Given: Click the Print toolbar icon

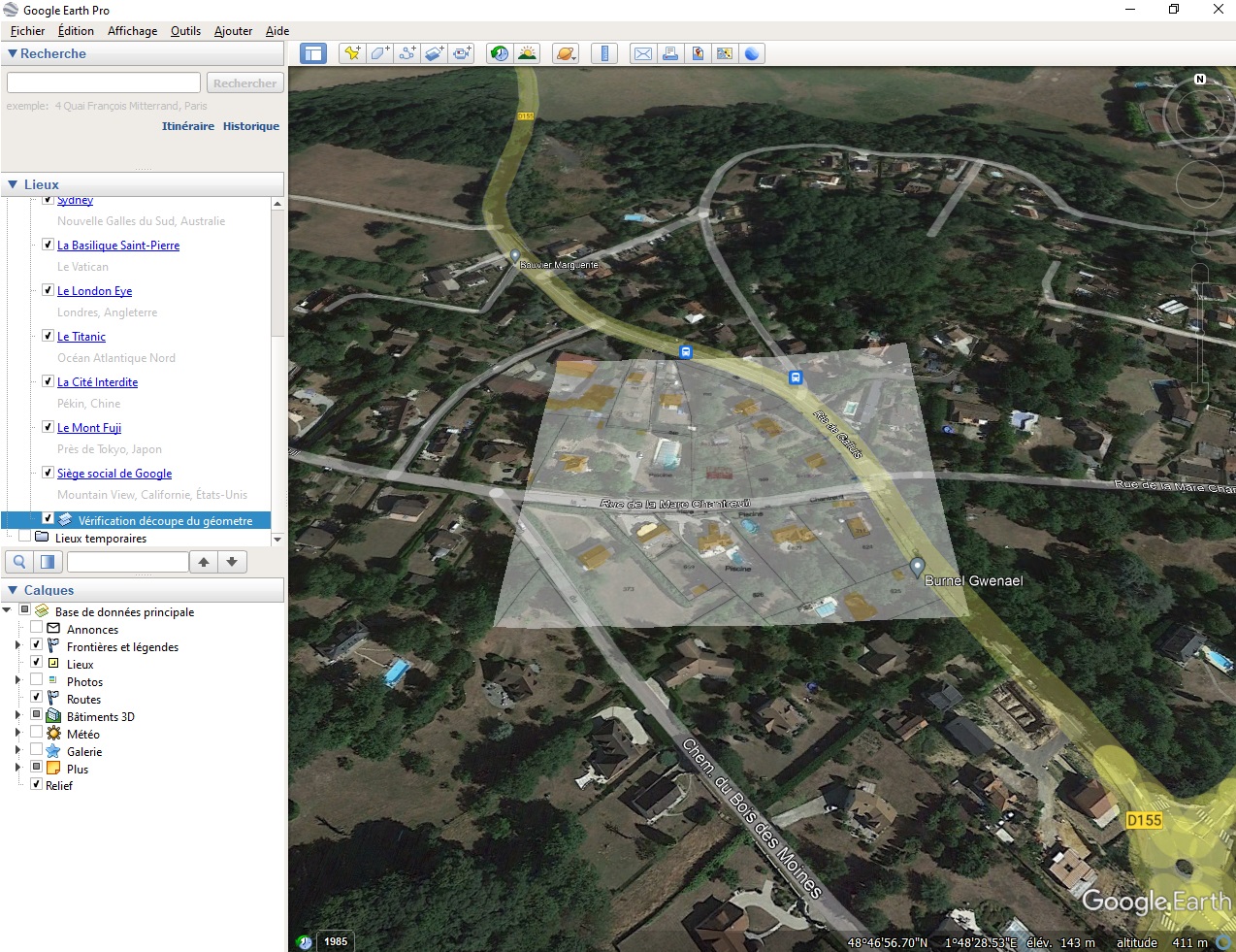Looking at the screenshot, I should point(670,53).
